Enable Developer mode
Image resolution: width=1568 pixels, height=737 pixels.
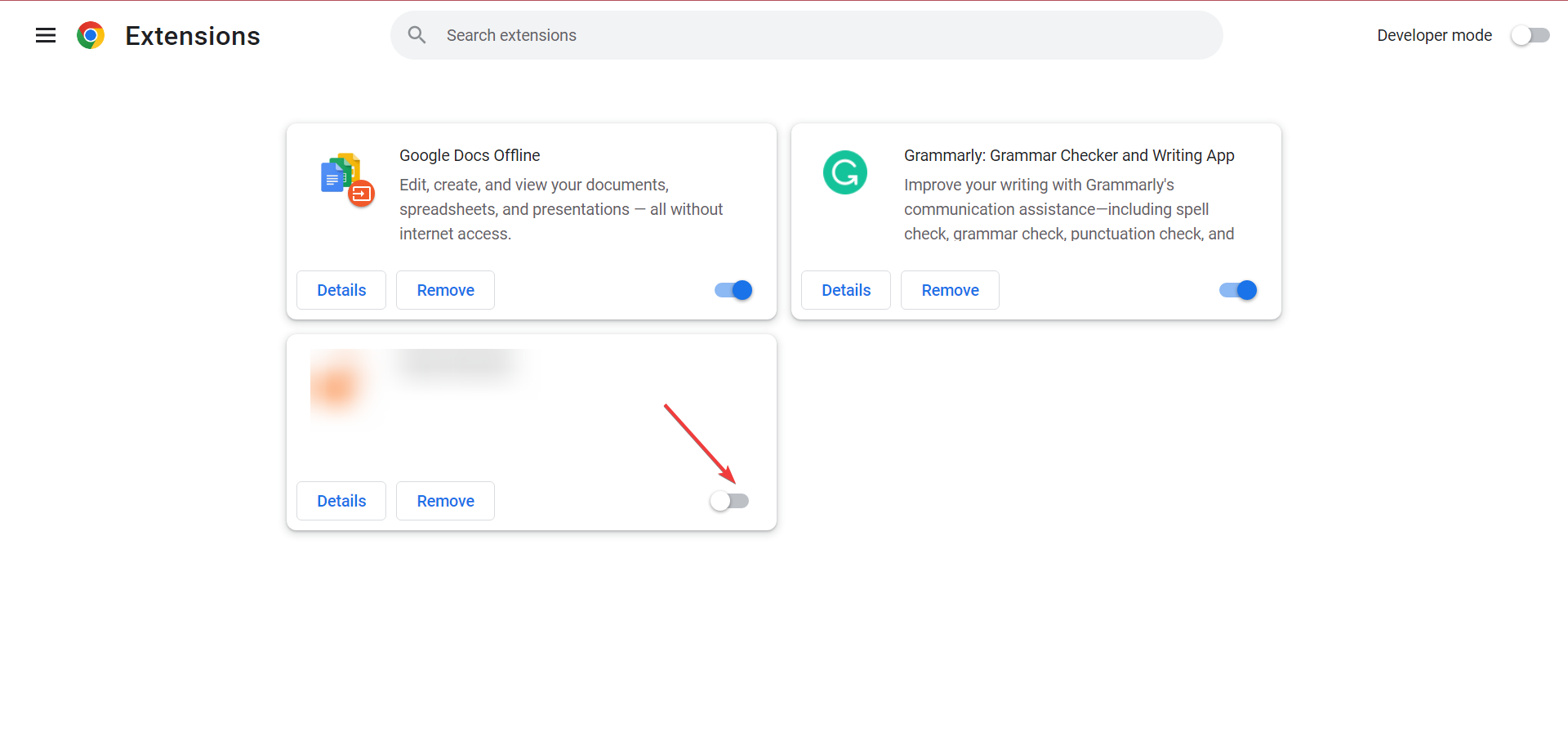pyautogui.click(x=1530, y=35)
